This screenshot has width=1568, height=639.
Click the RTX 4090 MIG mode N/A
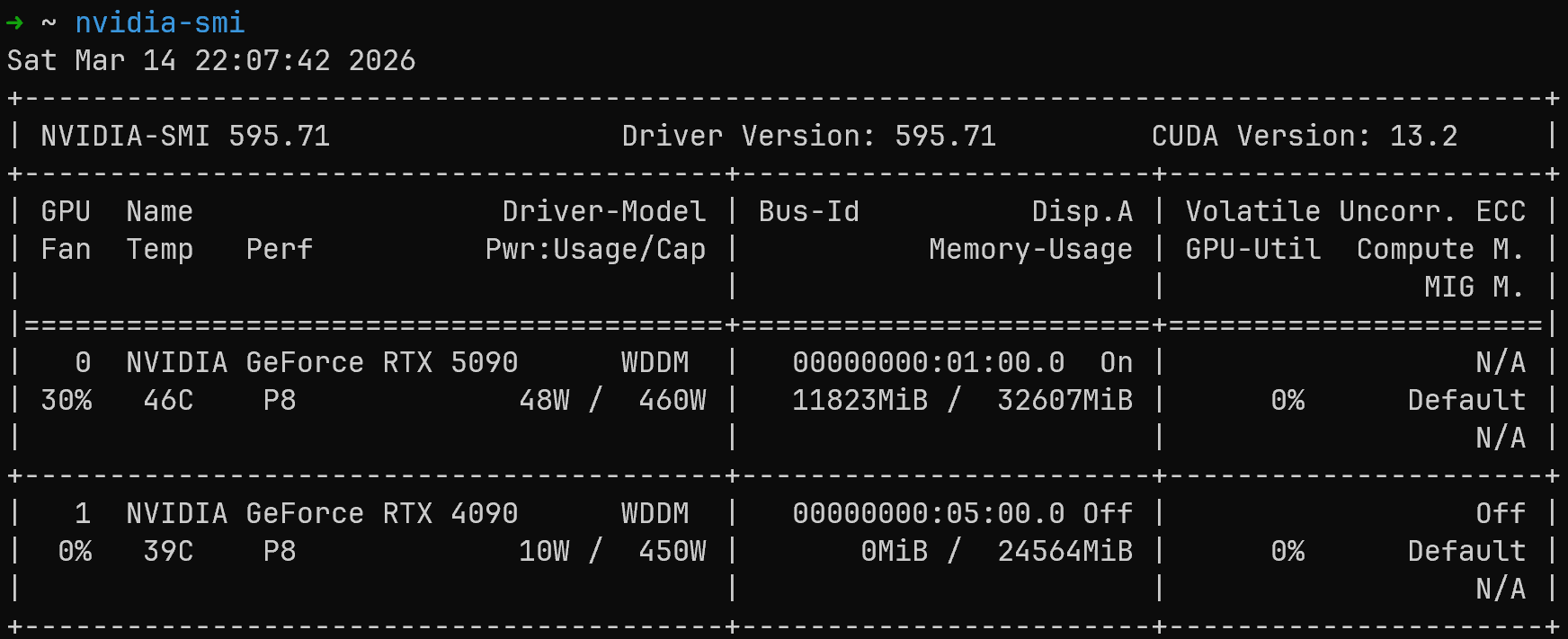1501,589
